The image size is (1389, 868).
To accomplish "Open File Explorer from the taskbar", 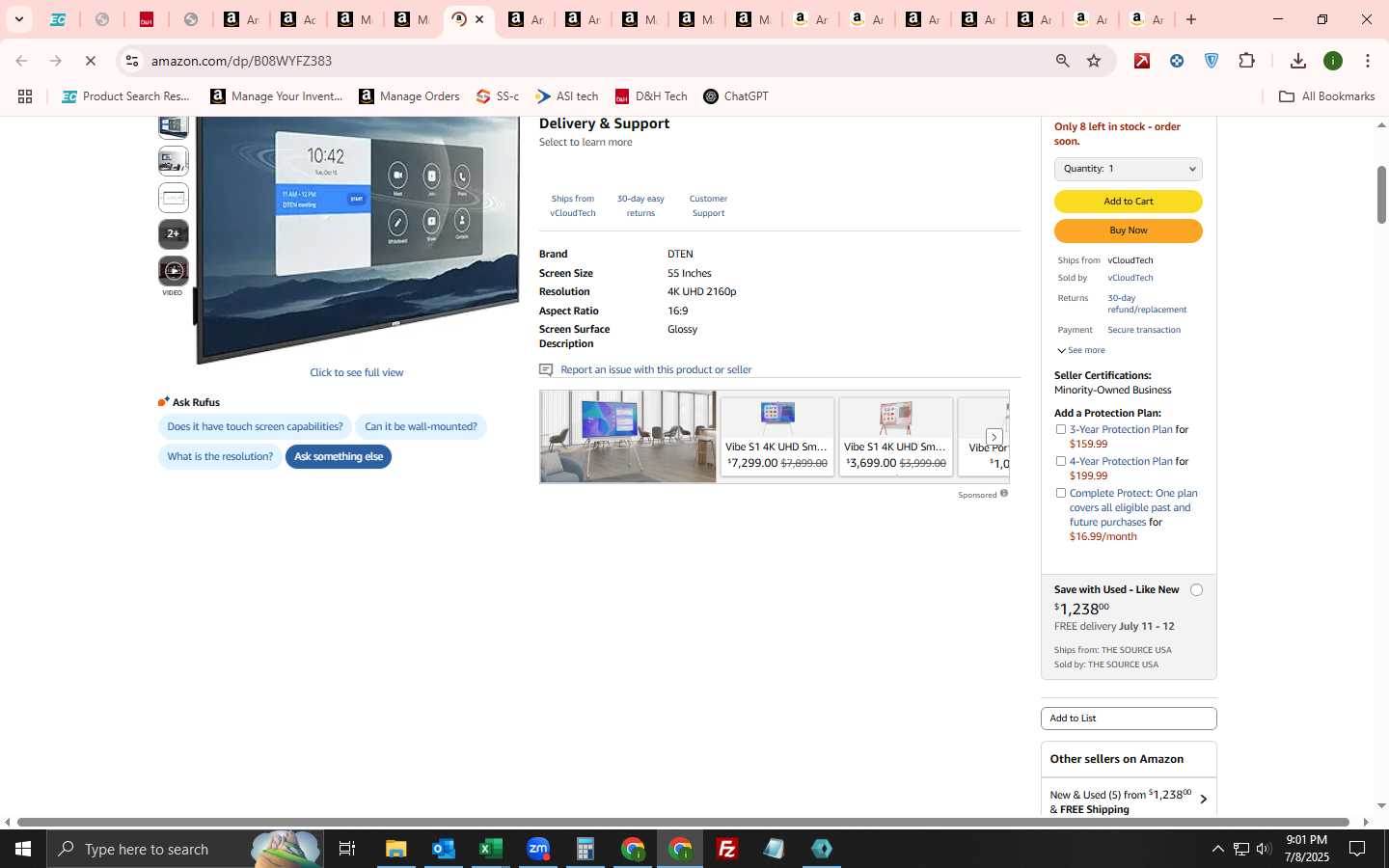I will (395, 849).
